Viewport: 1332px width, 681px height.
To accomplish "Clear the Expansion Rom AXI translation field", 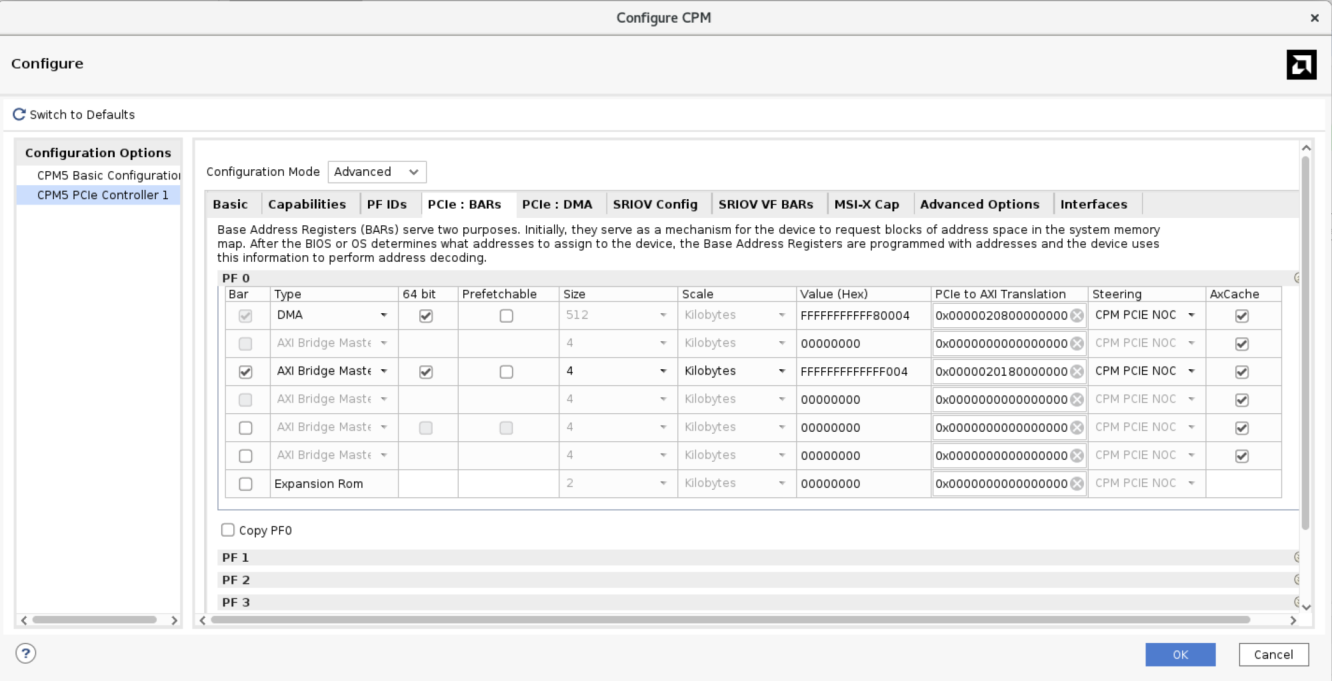I will 1077,484.
